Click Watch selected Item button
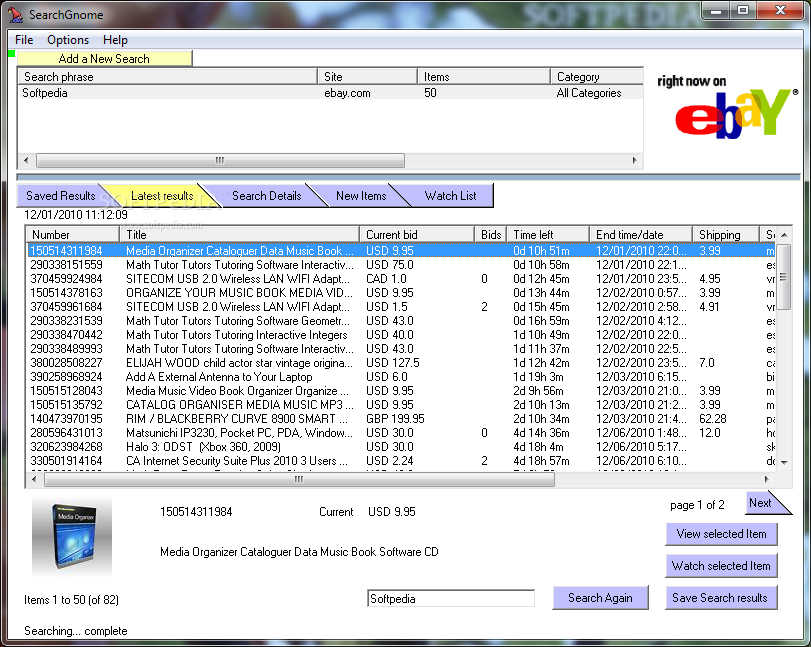 click(721, 566)
